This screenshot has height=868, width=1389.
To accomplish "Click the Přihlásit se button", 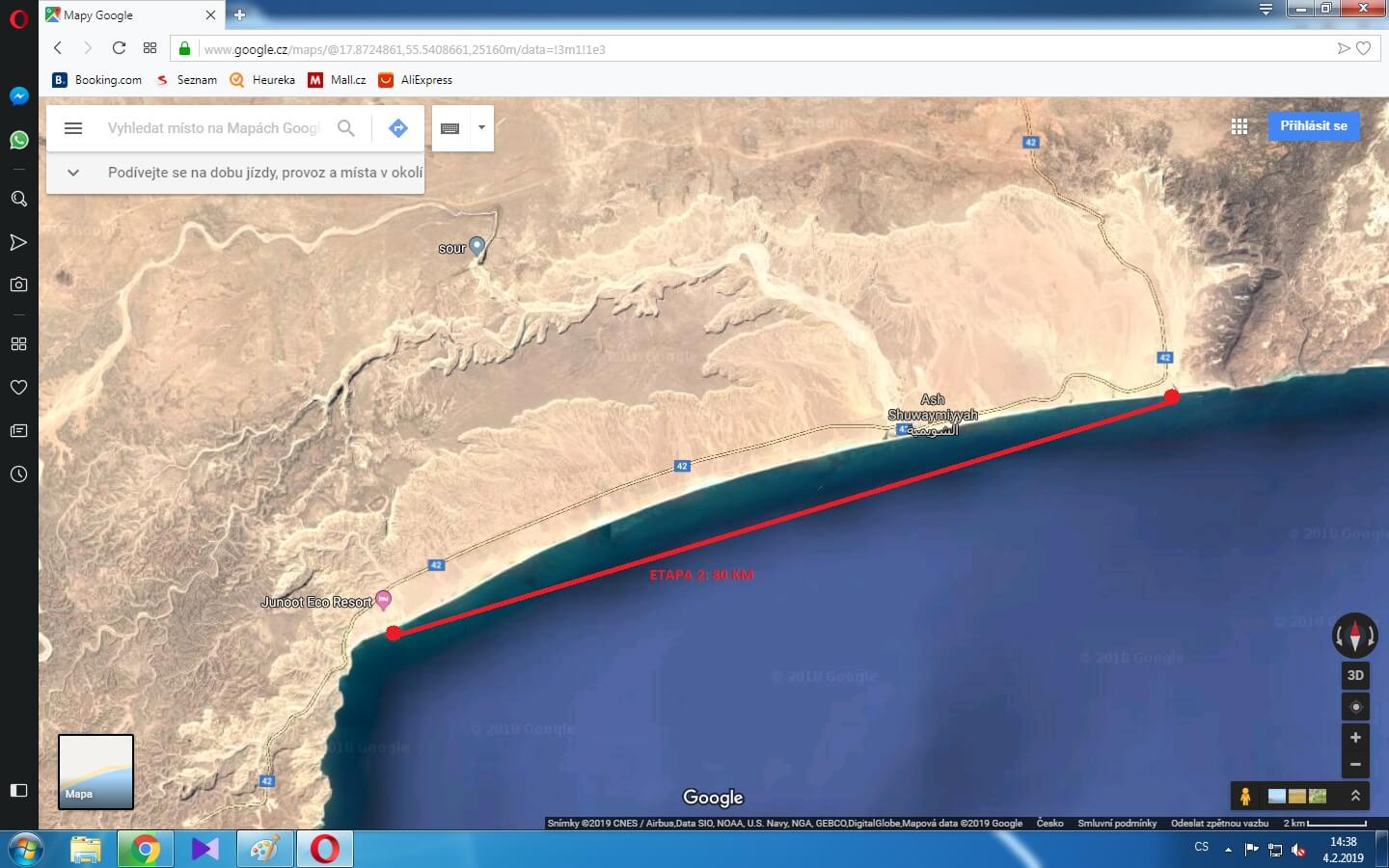I will pyautogui.click(x=1313, y=126).
